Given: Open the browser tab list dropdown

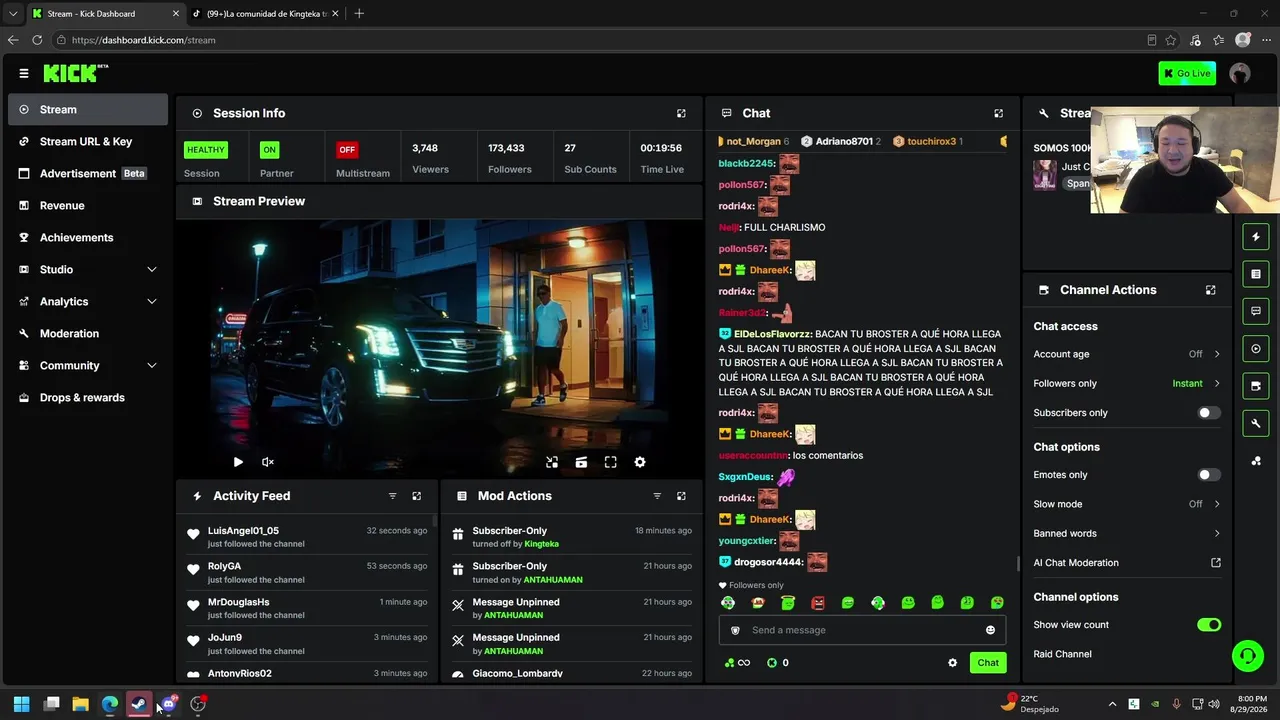Looking at the screenshot, I should (13, 14).
